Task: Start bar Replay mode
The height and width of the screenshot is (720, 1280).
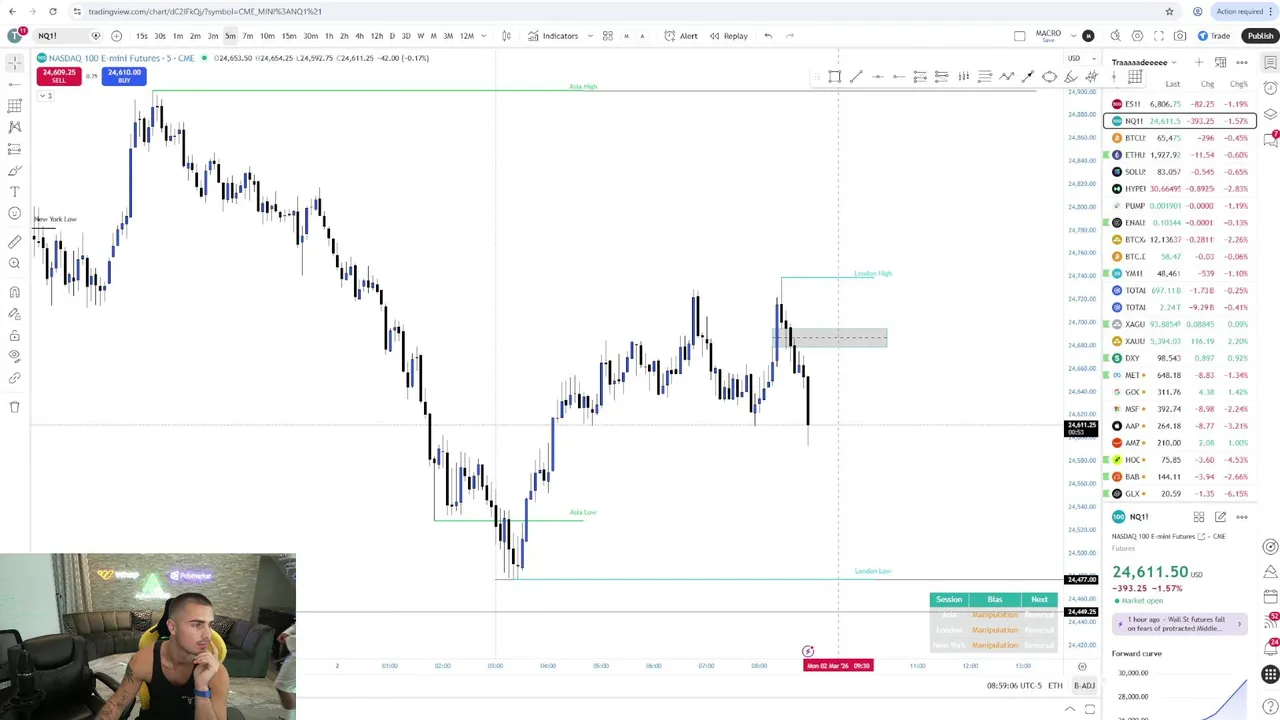Action: [729, 36]
